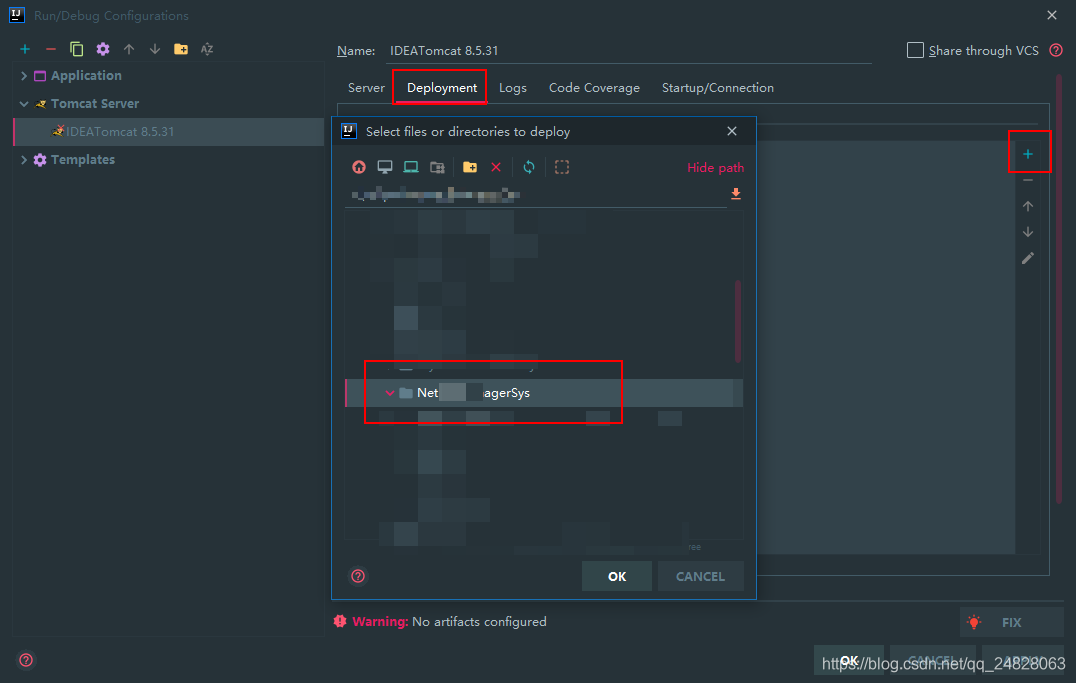
Task: Click the file chooser vertical scrollbar
Action: 738,321
